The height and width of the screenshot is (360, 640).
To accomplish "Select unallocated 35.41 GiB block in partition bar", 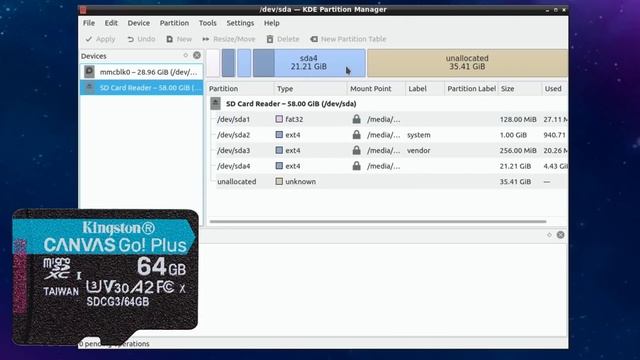I will (467, 63).
